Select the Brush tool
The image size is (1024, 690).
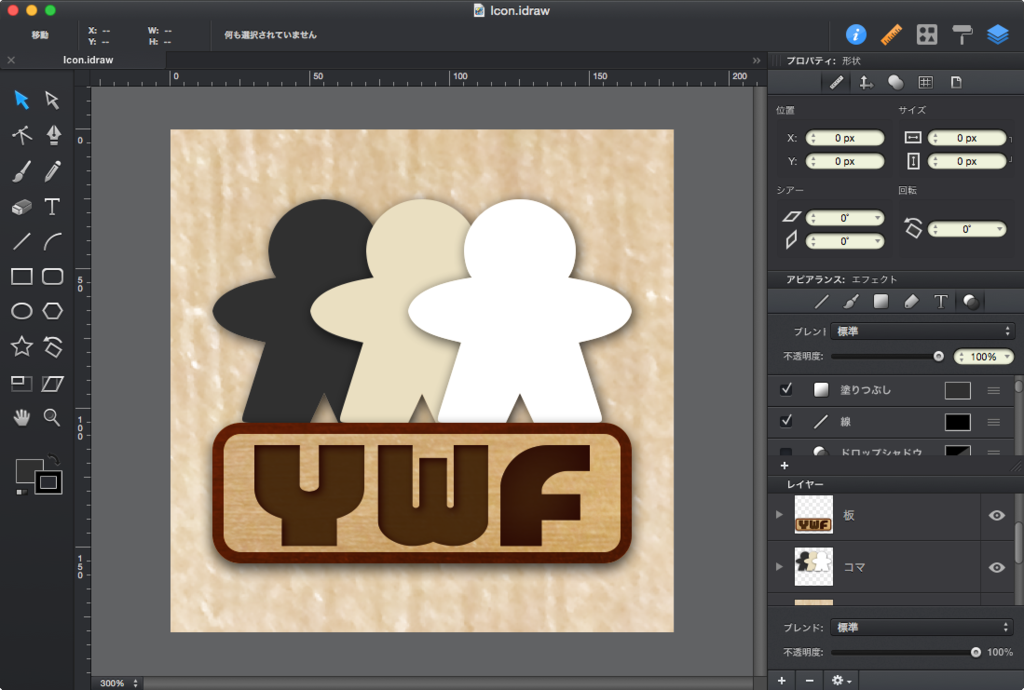[x=22, y=171]
